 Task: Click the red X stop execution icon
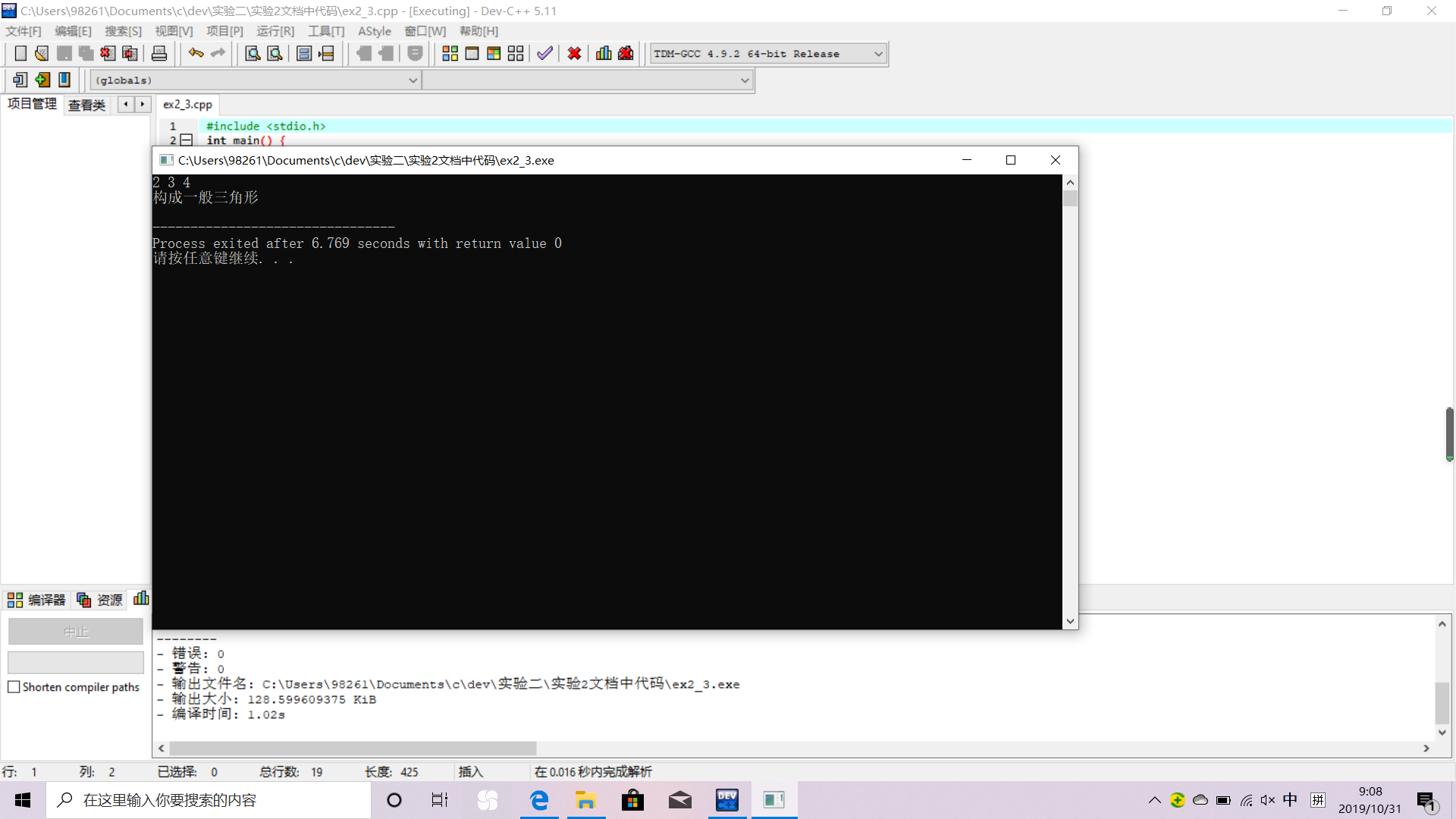point(574,54)
